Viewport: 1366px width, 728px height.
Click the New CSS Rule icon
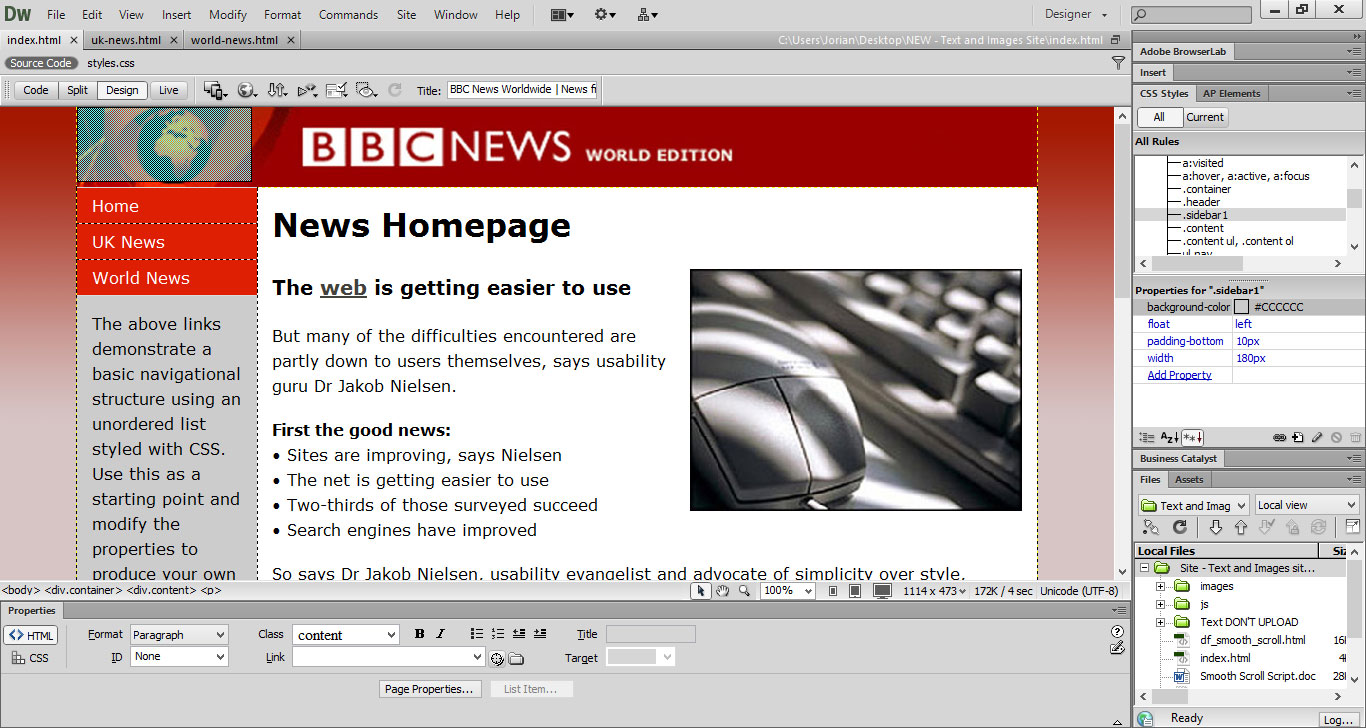tap(1298, 438)
